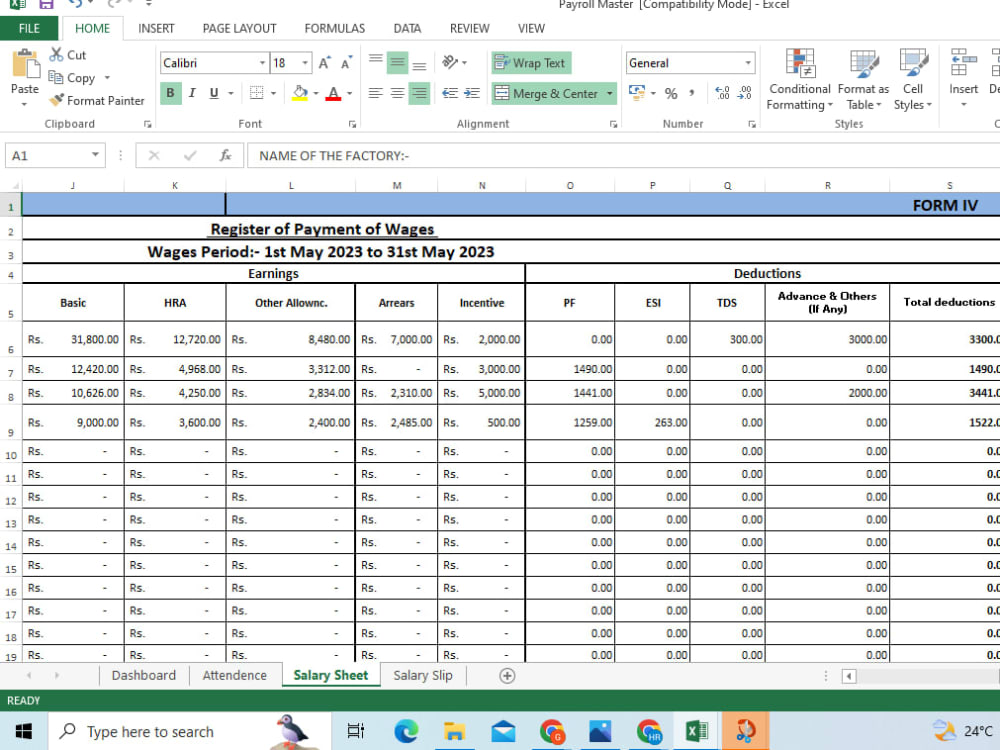Open the Salary Slip sheet tab
This screenshot has height=750, width=1000.
tap(423, 675)
